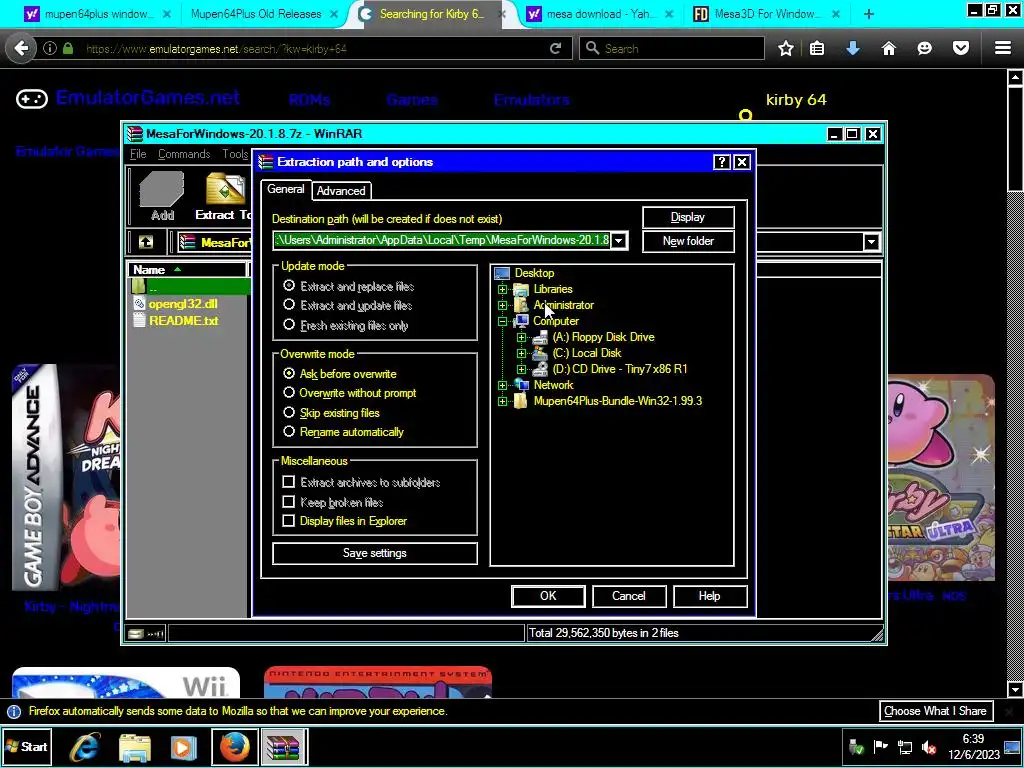
Task: Click the Help button in the dialog
Action: pyautogui.click(x=710, y=596)
